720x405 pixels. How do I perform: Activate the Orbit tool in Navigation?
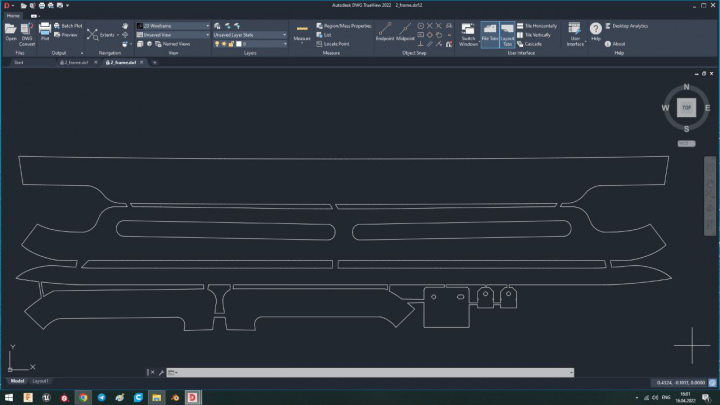click(125, 35)
